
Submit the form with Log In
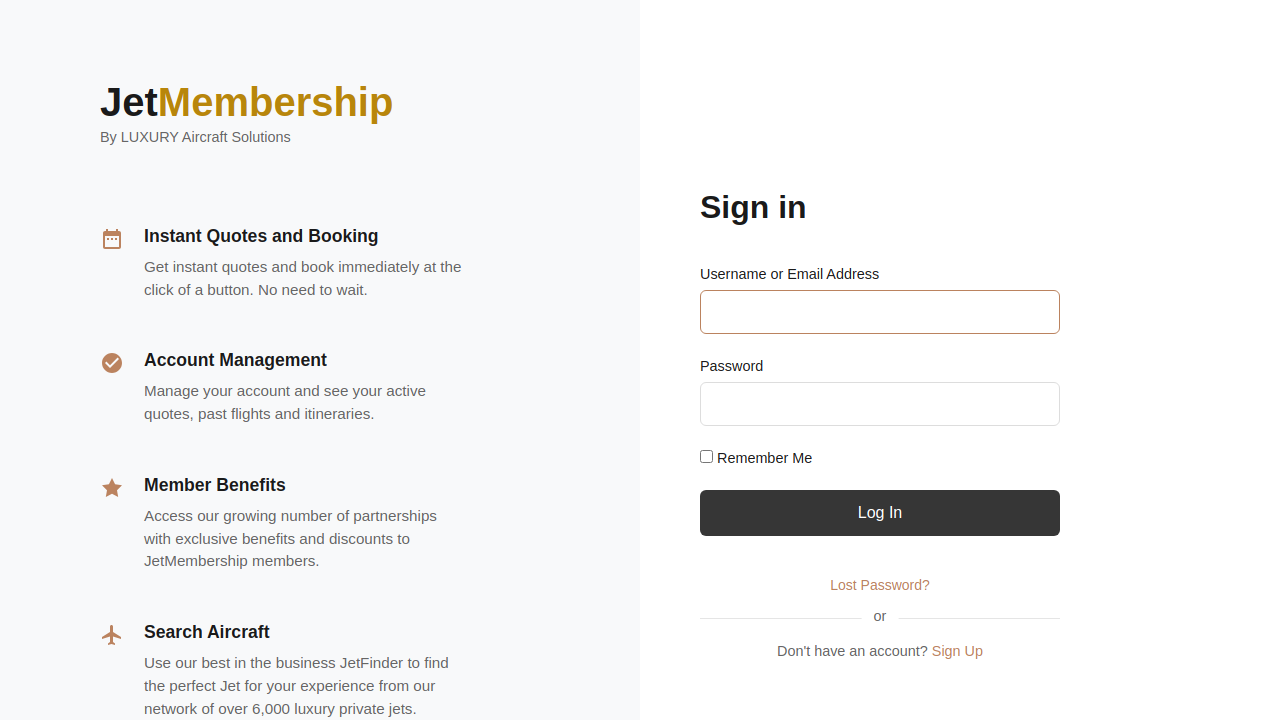click(880, 513)
